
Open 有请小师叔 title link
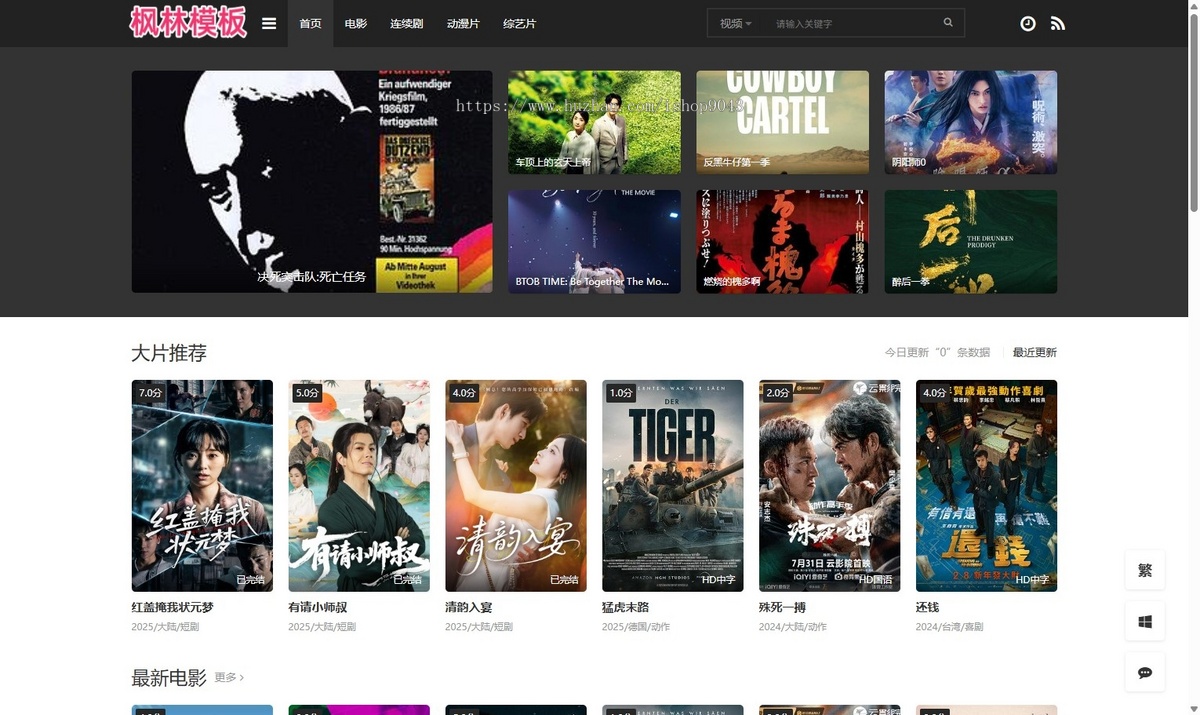coord(318,607)
